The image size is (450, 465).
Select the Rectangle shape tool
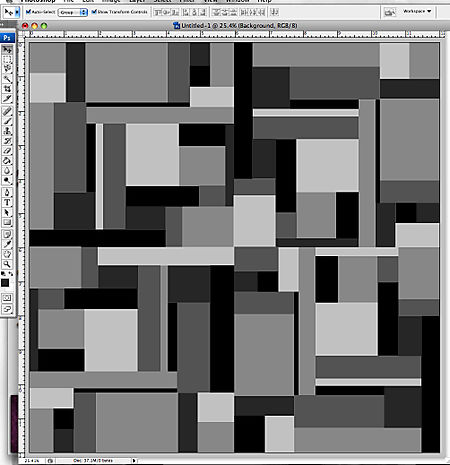click(7, 222)
